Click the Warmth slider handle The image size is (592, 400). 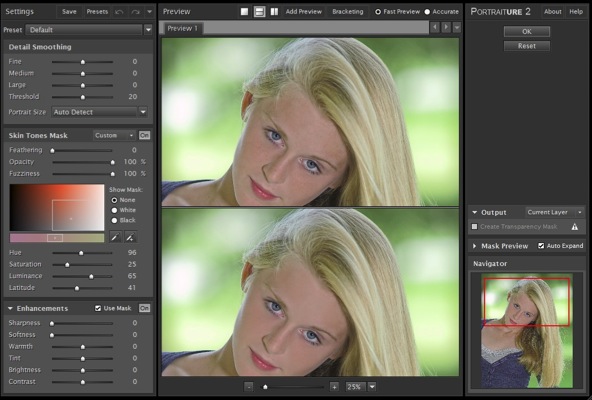point(83,347)
